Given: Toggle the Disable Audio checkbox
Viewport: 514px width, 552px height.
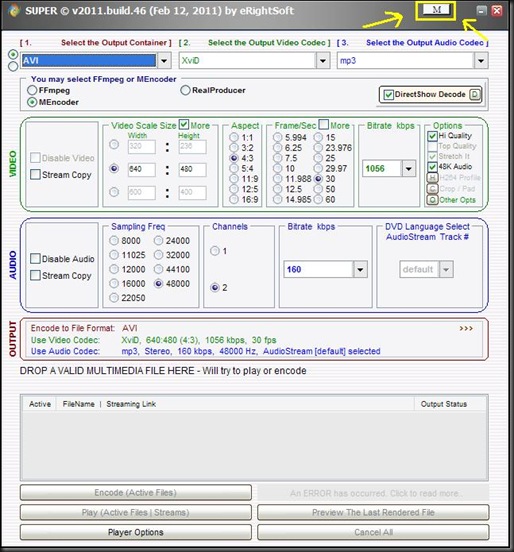Looking at the screenshot, I should click(35, 259).
